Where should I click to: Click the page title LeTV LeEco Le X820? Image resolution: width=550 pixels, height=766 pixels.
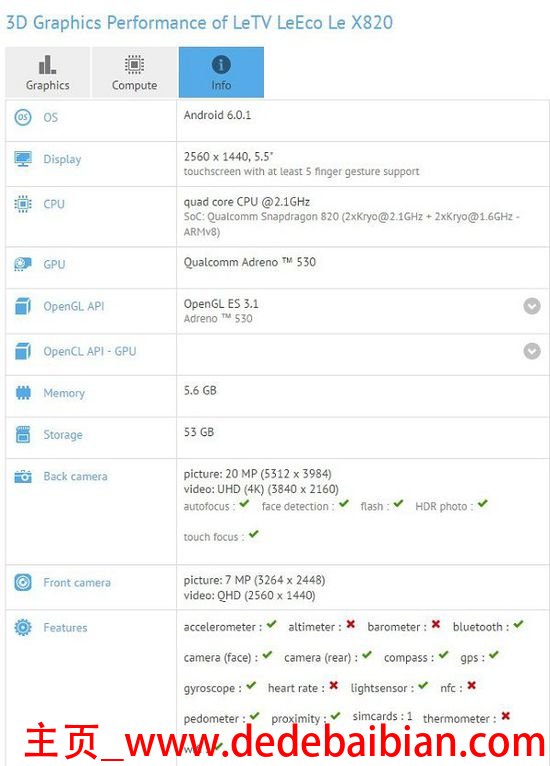(x=313, y=22)
